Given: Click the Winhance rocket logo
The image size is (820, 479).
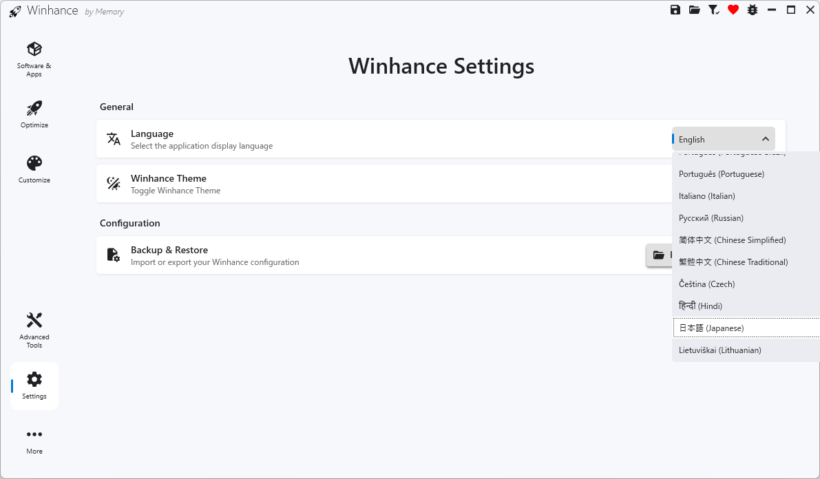Looking at the screenshot, I should click(x=15, y=11).
